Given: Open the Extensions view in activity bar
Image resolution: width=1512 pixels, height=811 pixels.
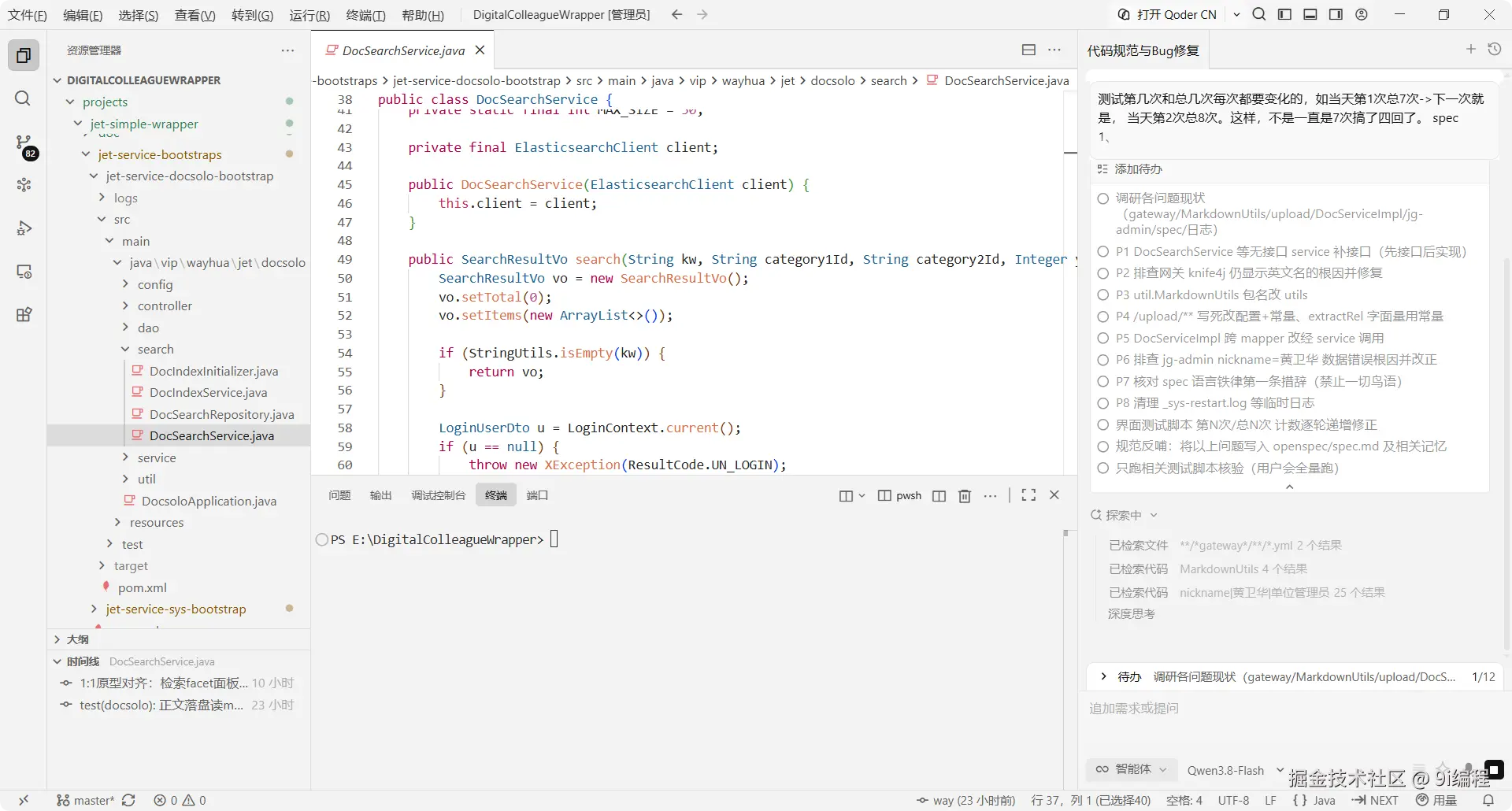Looking at the screenshot, I should [x=24, y=315].
